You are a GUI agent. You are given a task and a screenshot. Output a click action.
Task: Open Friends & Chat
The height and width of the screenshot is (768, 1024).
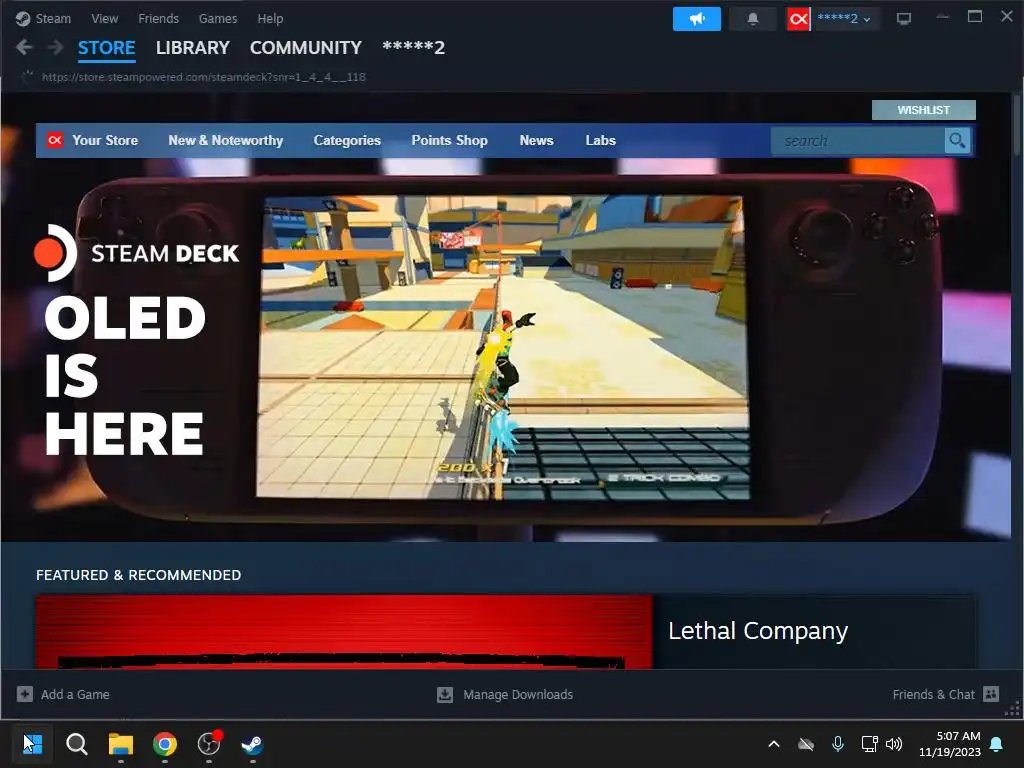coord(933,695)
